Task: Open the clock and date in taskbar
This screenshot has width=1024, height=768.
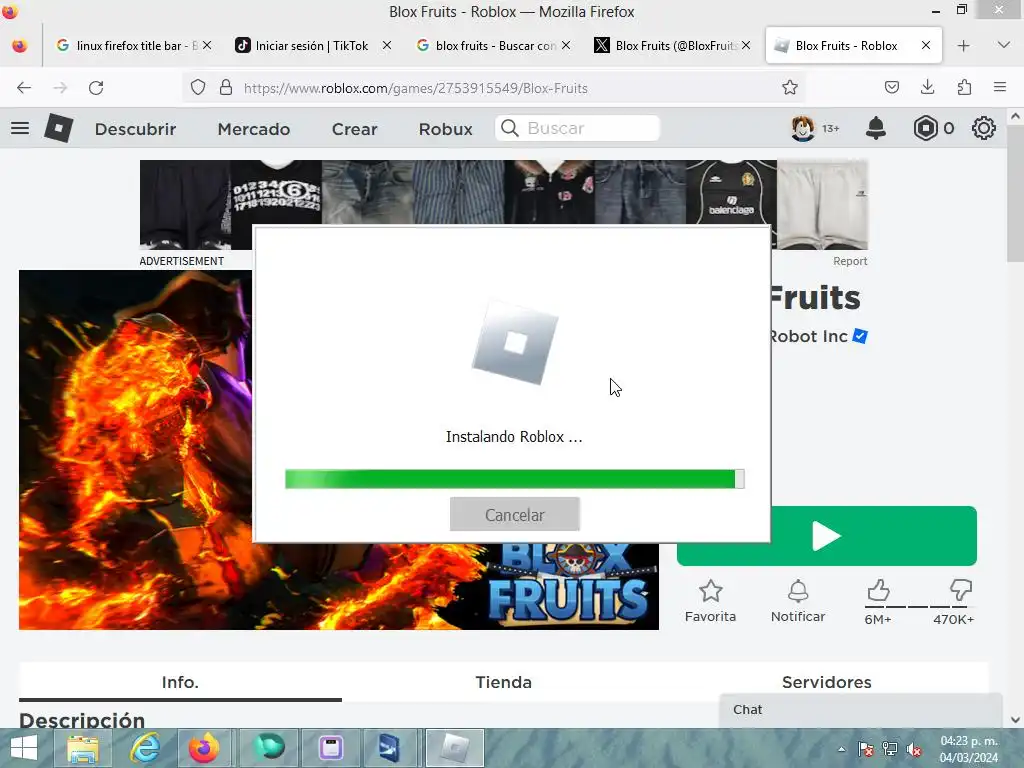Action: tap(969, 749)
